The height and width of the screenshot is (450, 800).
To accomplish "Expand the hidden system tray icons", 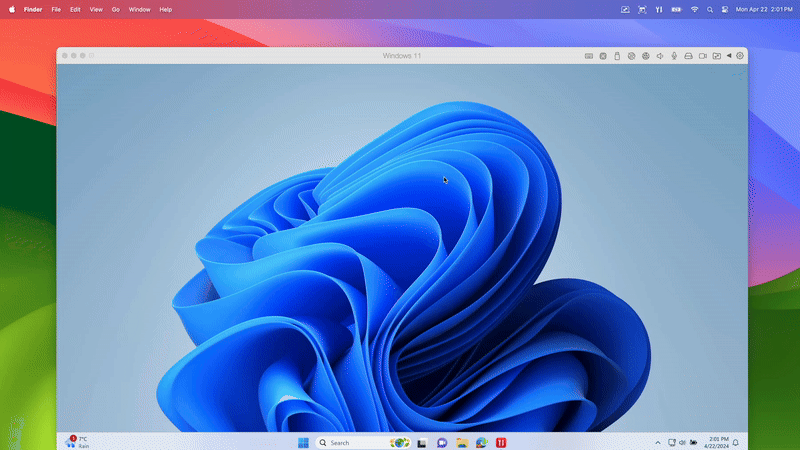I will pyautogui.click(x=657, y=442).
